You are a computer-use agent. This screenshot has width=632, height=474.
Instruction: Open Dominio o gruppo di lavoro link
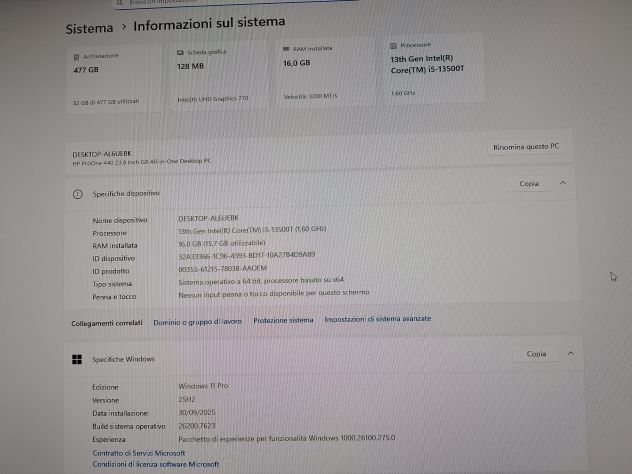pyautogui.click(x=198, y=322)
